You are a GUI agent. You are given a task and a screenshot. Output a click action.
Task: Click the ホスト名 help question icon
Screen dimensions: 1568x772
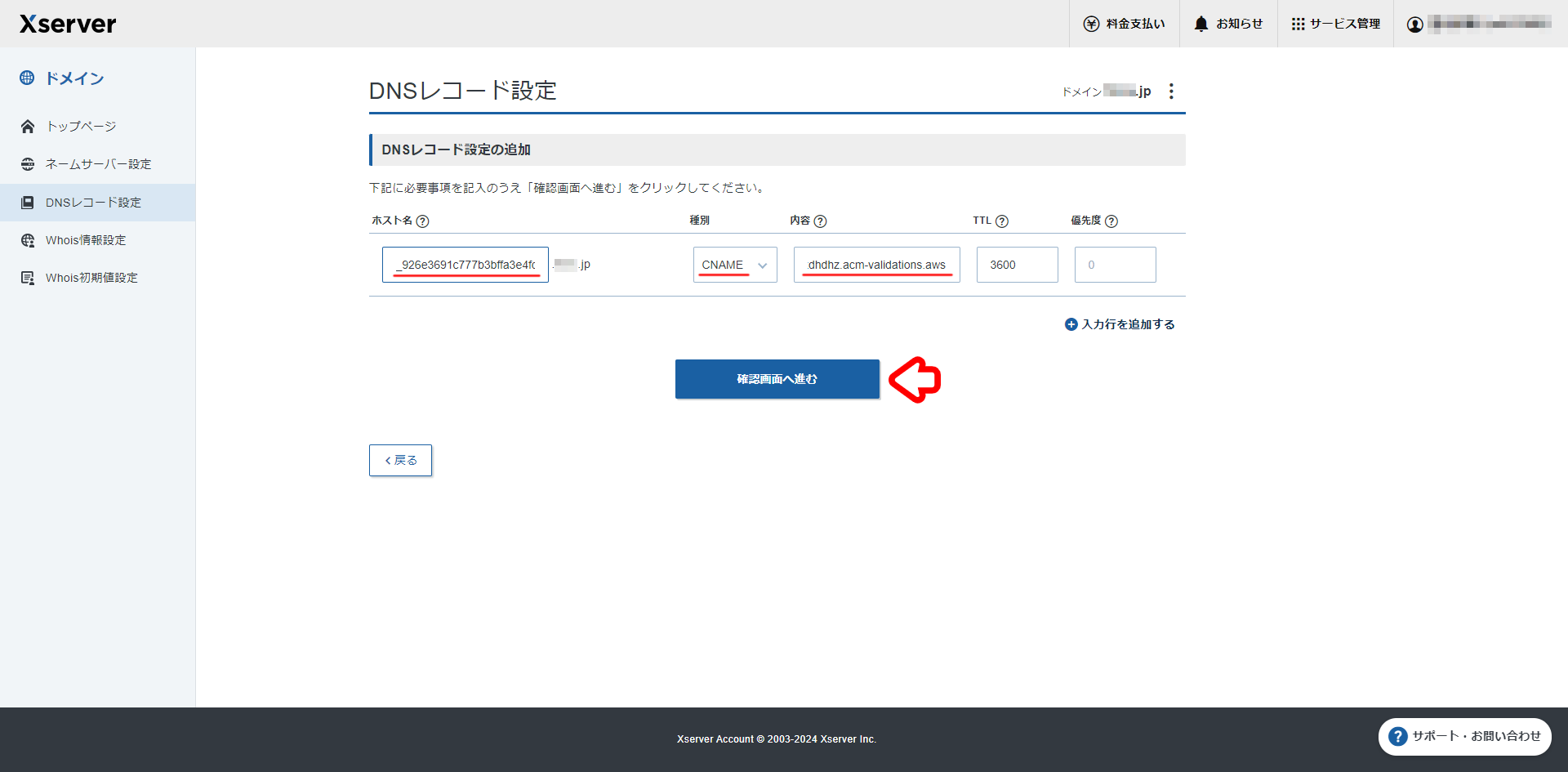(x=422, y=221)
